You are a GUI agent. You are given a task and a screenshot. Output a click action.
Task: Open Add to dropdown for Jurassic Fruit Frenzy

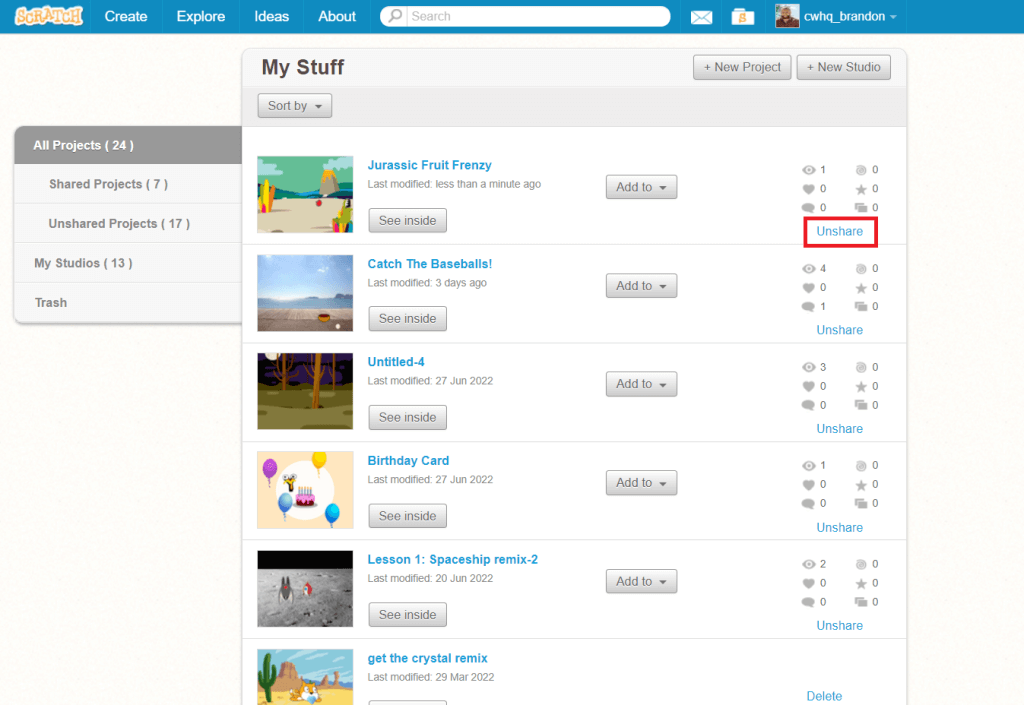pos(641,187)
